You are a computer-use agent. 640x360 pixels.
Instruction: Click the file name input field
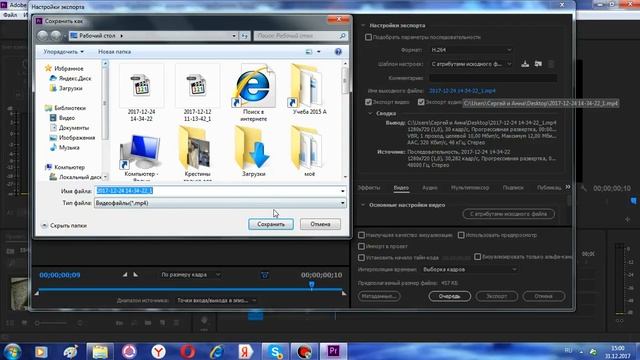coord(217,191)
